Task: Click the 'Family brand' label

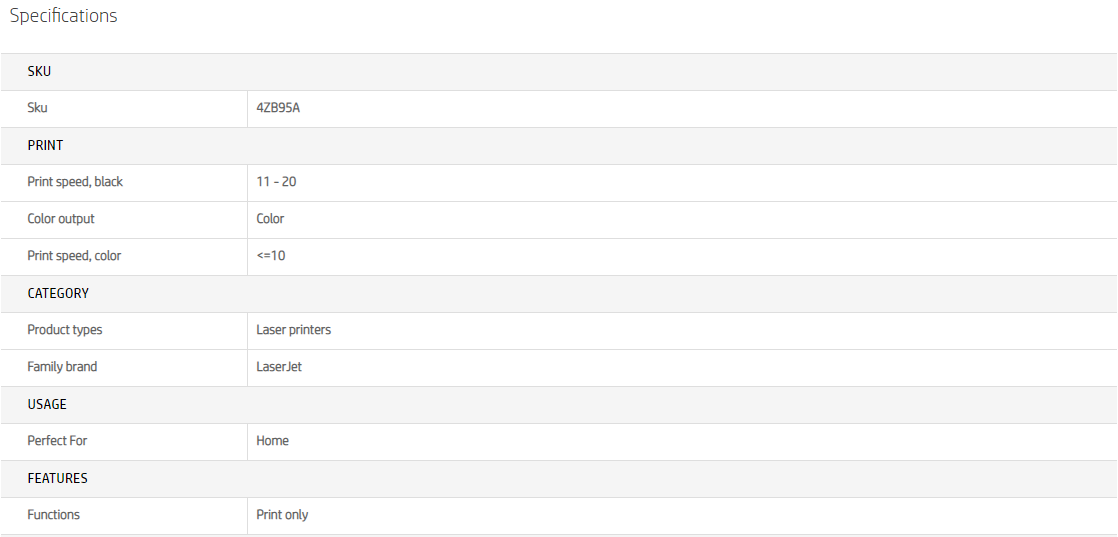Action: (62, 367)
